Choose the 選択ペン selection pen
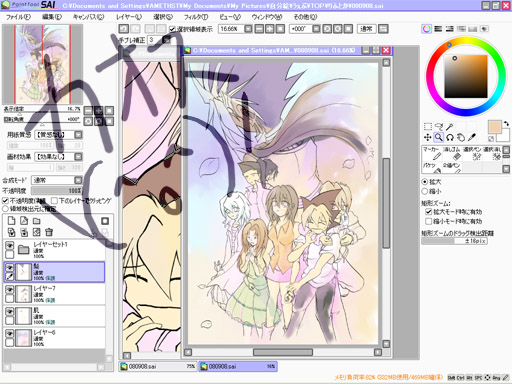512x384 pixels. [x=472, y=153]
